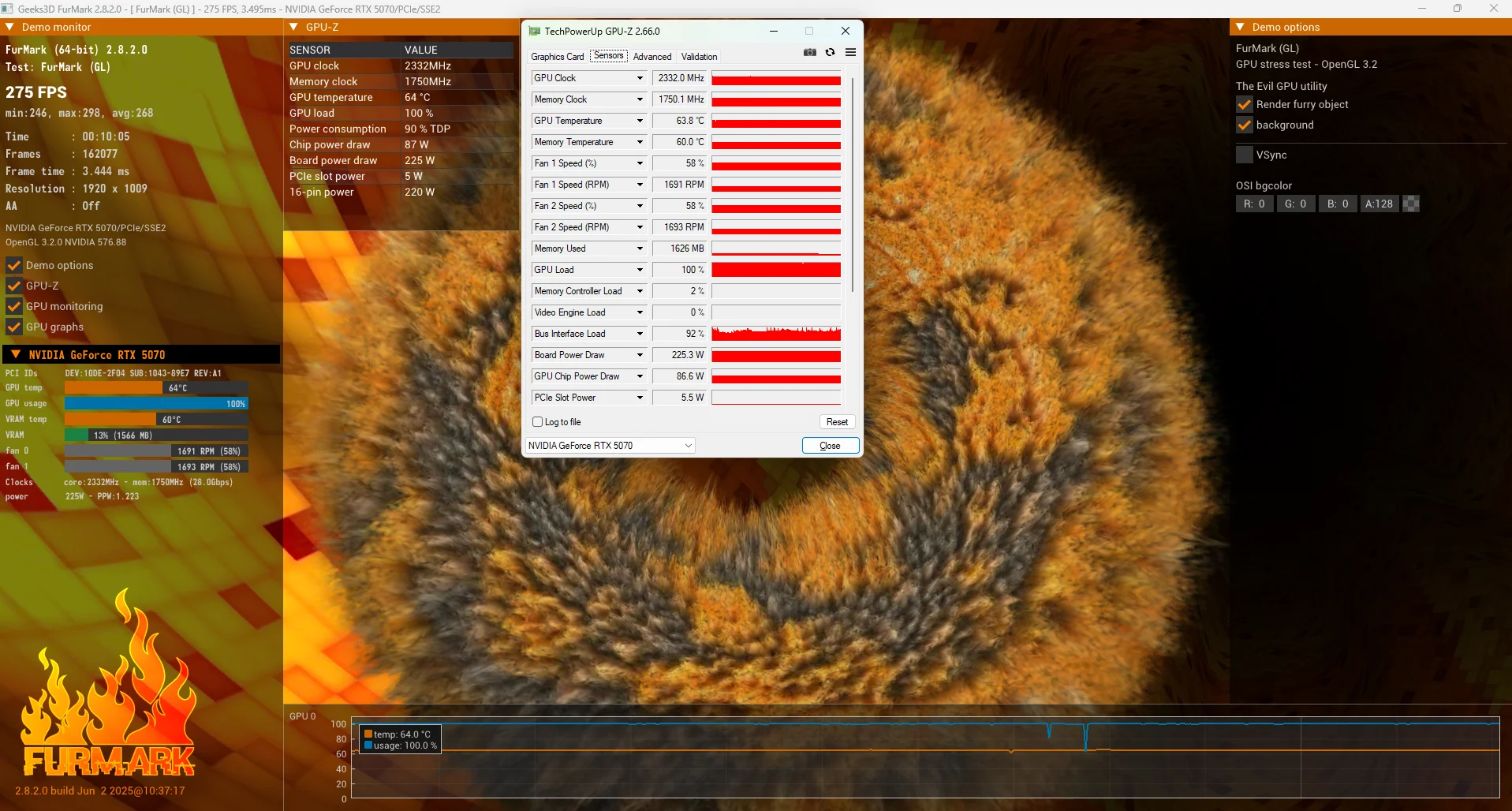Expand the Memory Used sensor dropdown

640,249
